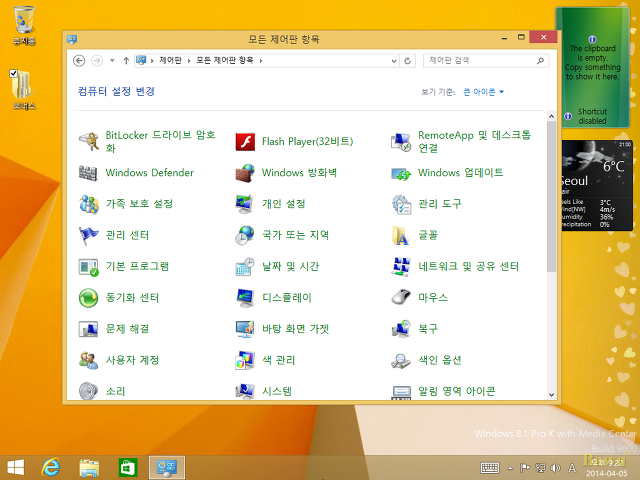The width and height of the screenshot is (640, 480).
Task: Open the 색인 옵션 icon
Action: coord(401,361)
